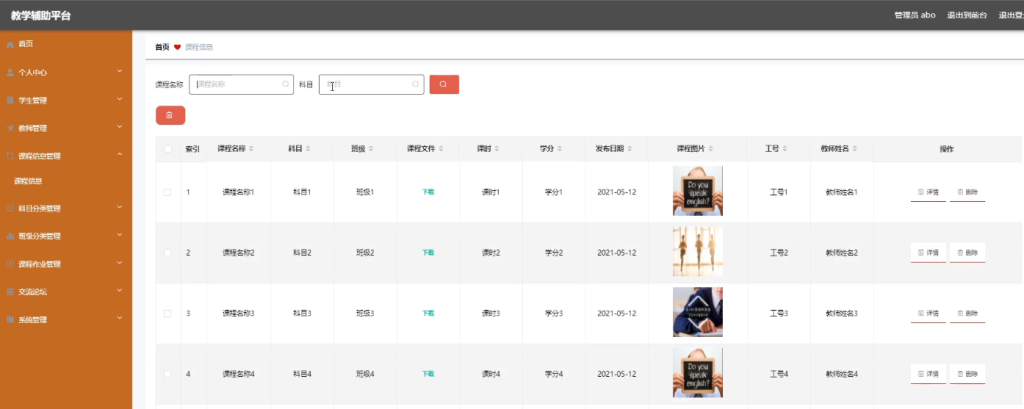Expand the 学生管理 sidebar menu
This screenshot has height=409, width=1024.
(66, 101)
